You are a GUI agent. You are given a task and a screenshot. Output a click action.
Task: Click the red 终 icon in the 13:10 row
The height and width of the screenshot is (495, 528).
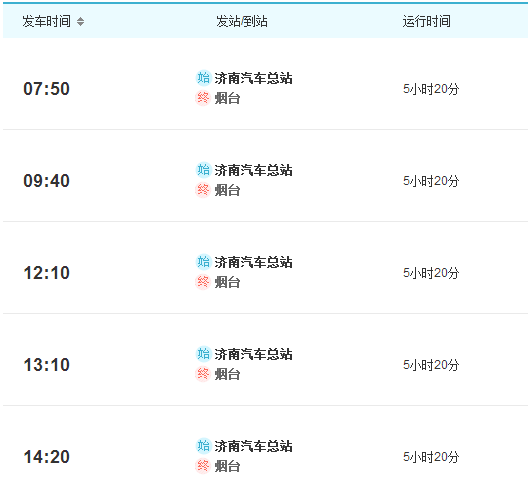tap(203, 374)
